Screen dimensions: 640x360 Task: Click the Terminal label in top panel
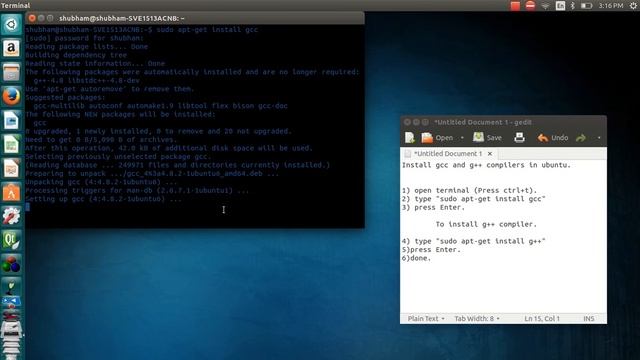[x=16, y=5]
